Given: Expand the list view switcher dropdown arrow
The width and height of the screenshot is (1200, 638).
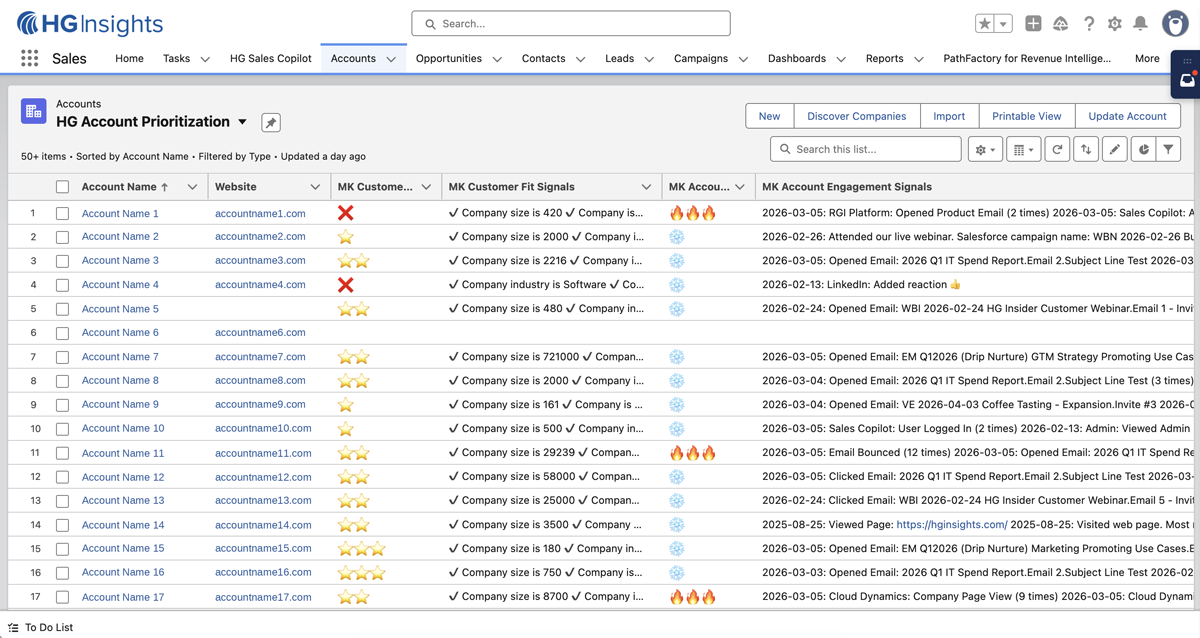Looking at the screenshot, I should click(242, 122).
